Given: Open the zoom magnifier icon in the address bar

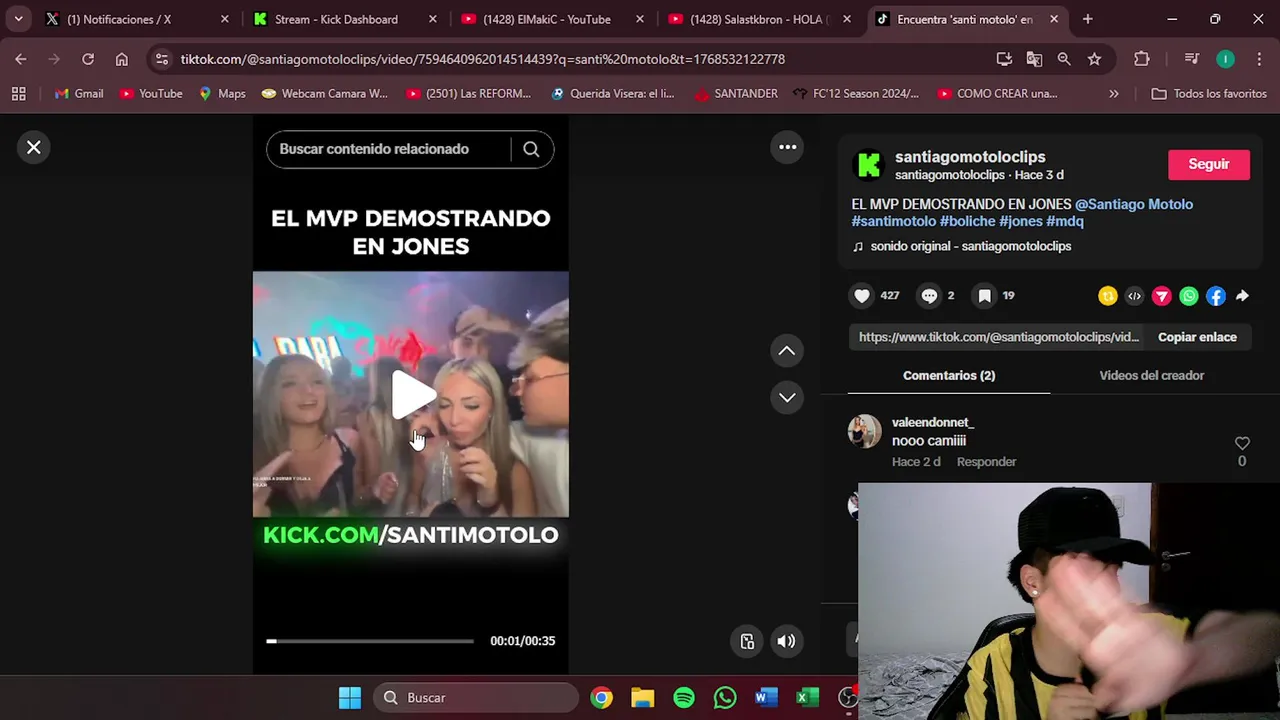Looking at the screenshot, I should tap(1064, 59).
